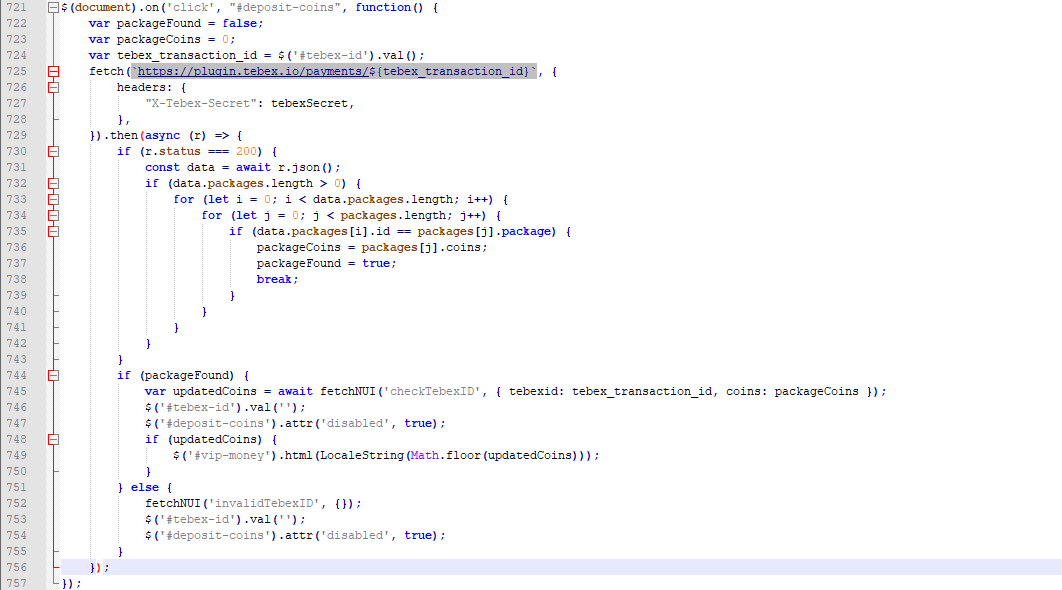Click 'true' value on line 737
Screen dimensions: 1062x590
coord(376,264)
